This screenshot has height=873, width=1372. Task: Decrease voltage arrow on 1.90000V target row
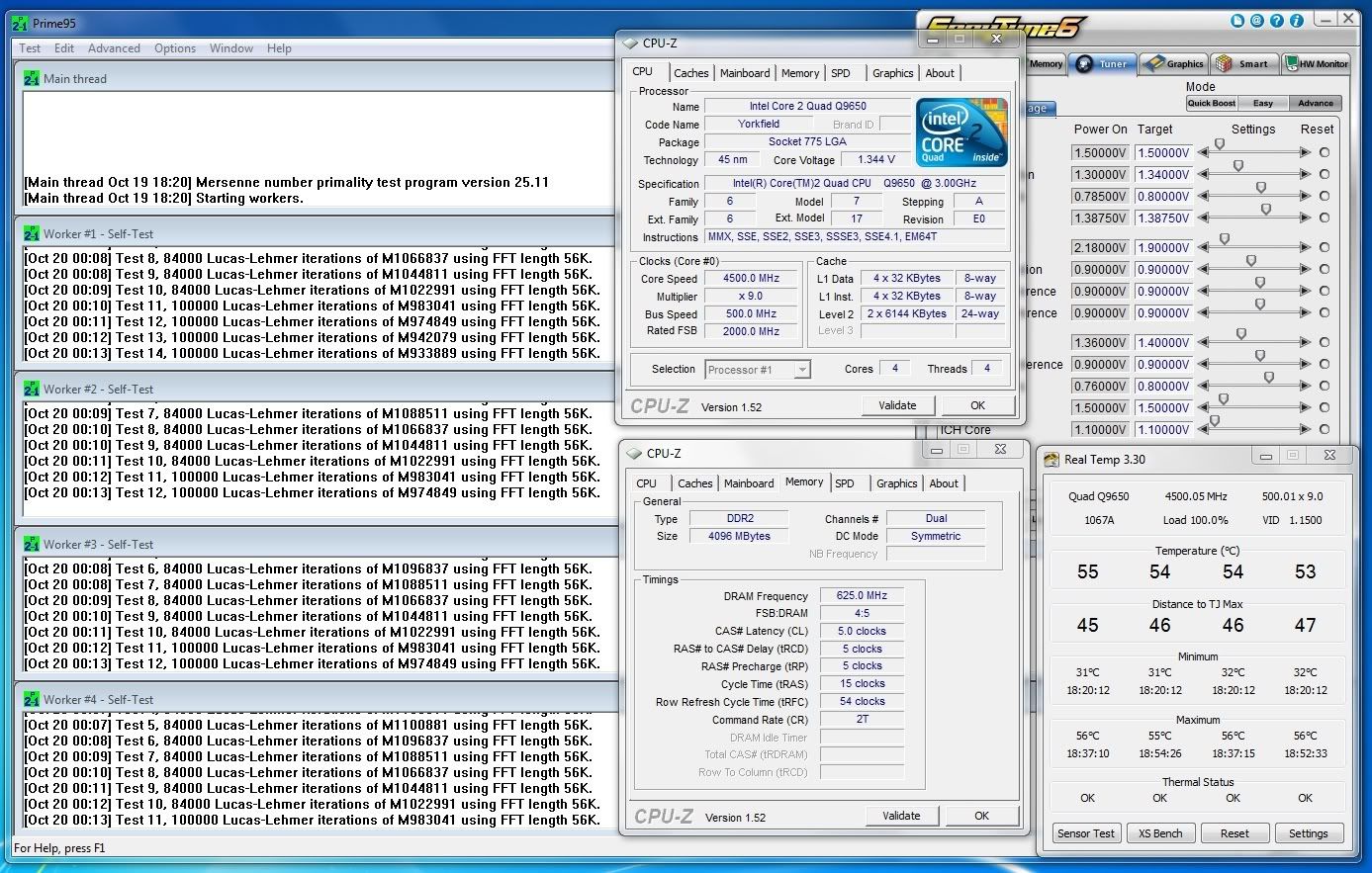(1204, 248)
